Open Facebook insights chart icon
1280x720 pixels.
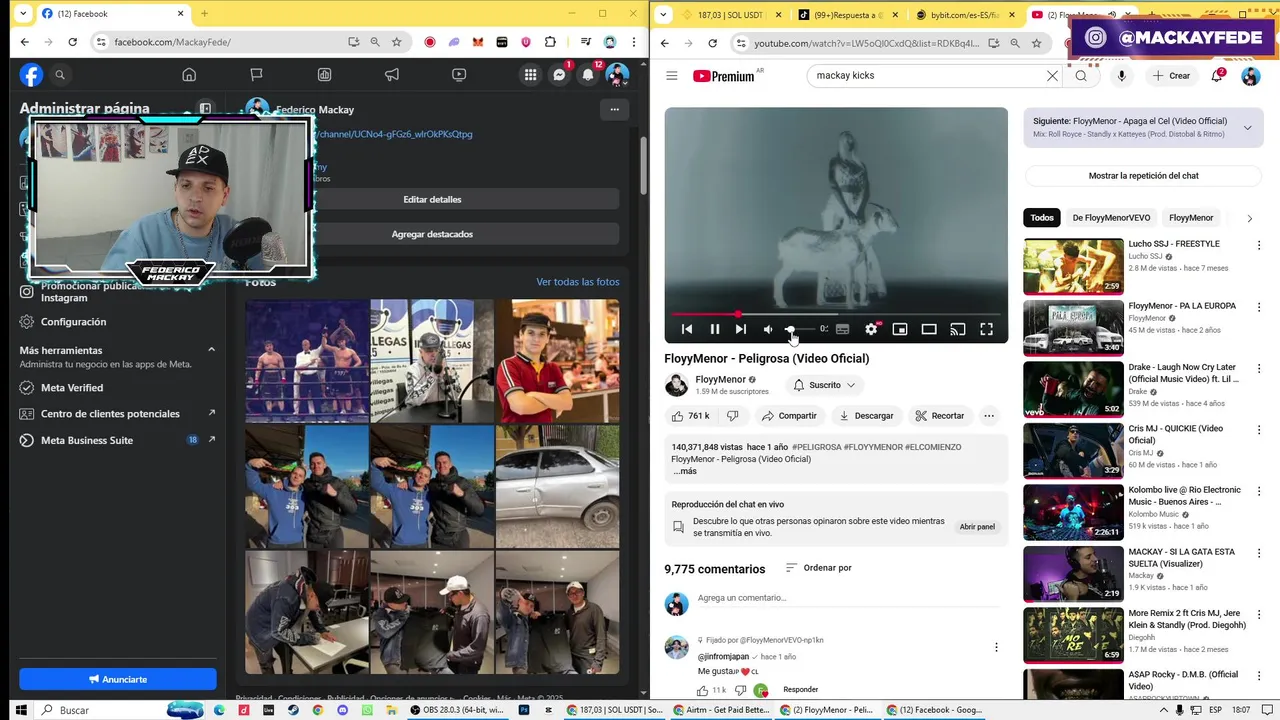coord(324,75)
